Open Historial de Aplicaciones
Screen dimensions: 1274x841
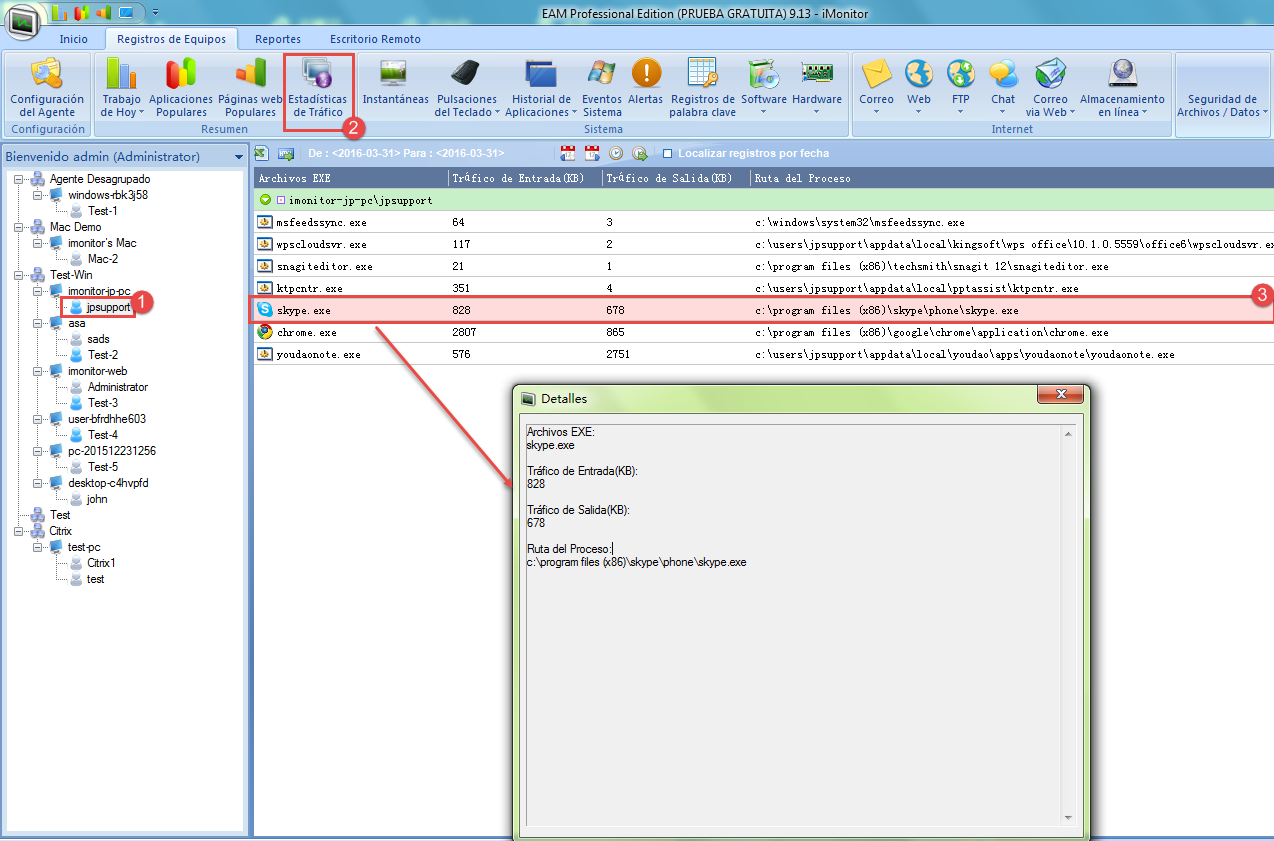[x=541, y=88]
